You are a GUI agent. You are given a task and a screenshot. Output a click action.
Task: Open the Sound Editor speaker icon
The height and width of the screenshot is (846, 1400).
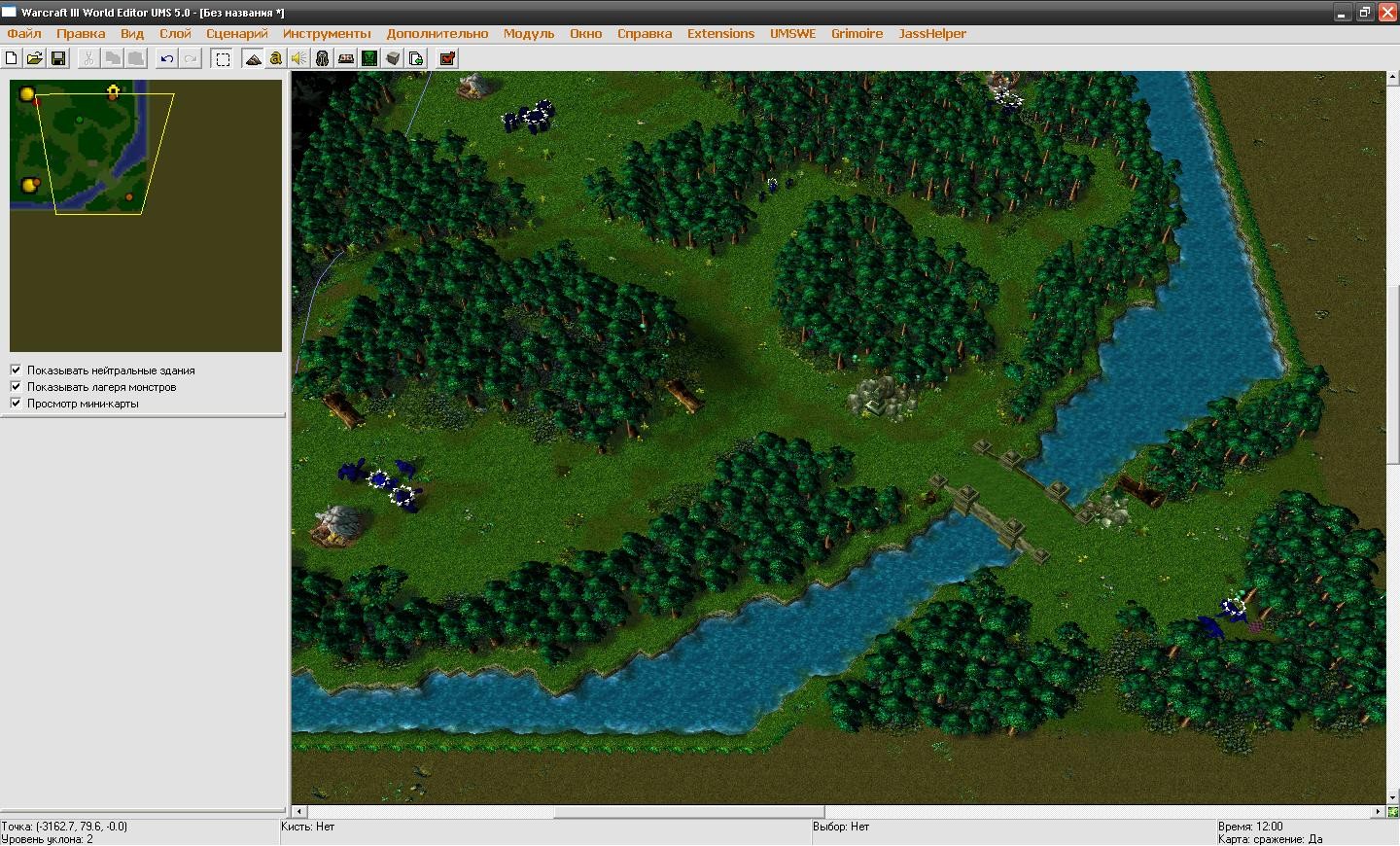pos(299,58)
